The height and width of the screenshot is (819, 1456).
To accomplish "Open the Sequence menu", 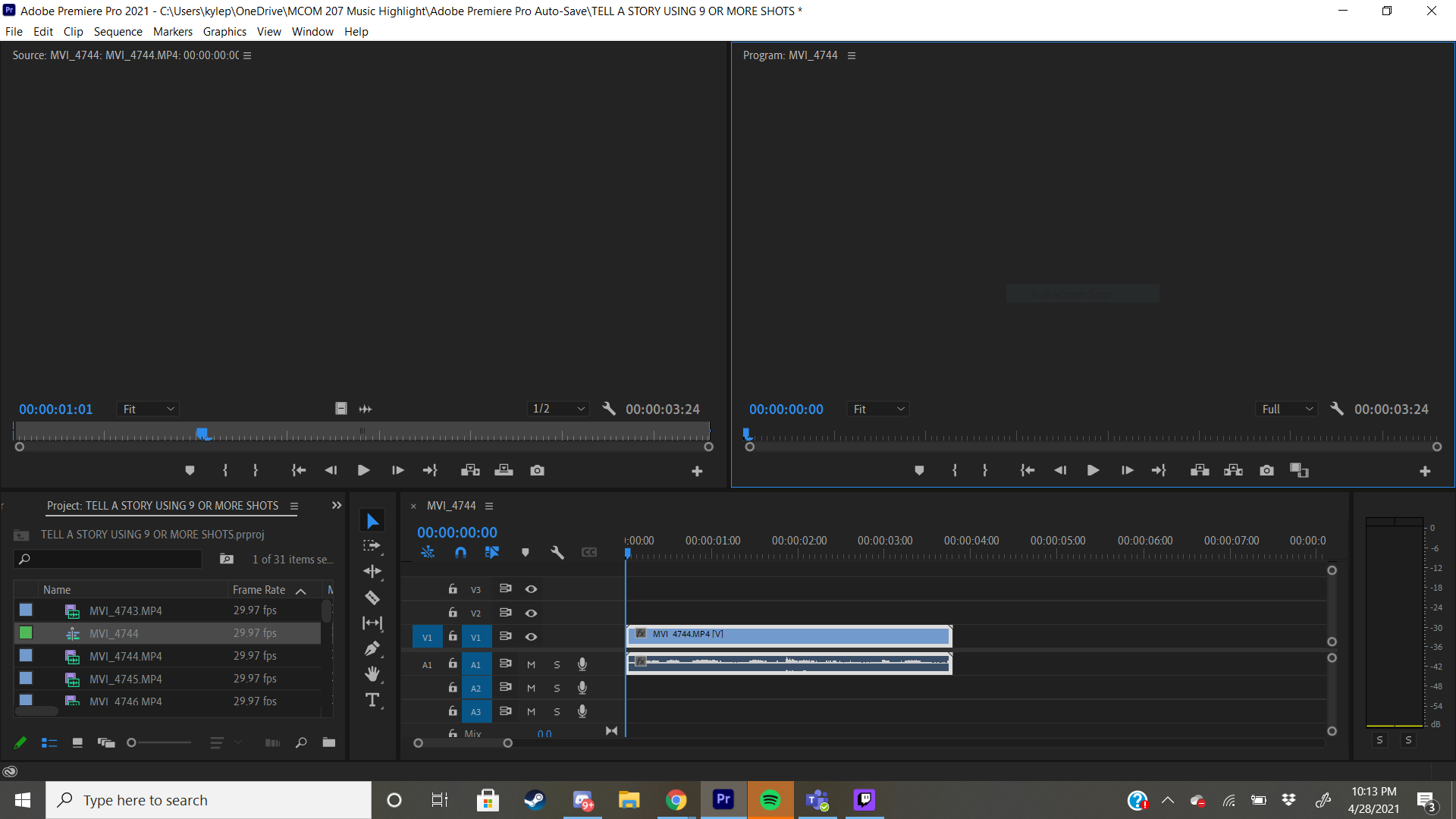I will click(118, 31).
